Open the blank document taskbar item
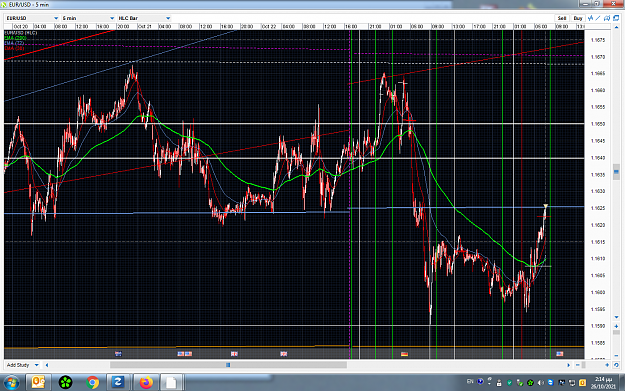This screenshot has width=625, height=391. click(x=171, y=383)
